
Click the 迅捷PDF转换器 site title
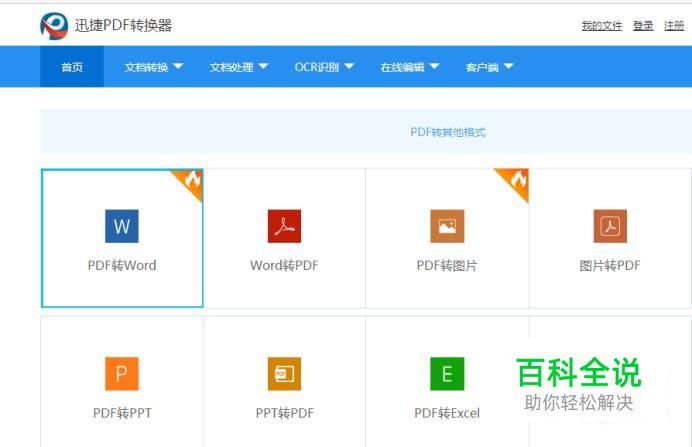click(123, 26)
